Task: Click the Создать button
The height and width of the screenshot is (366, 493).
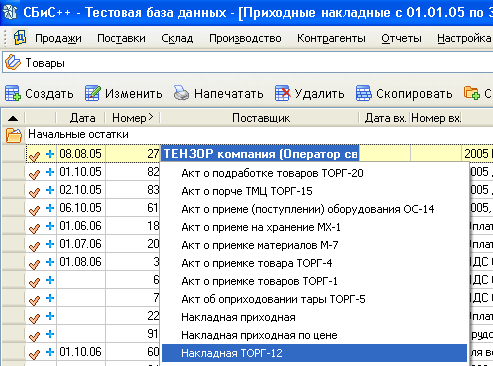Action: click(39, 93)
